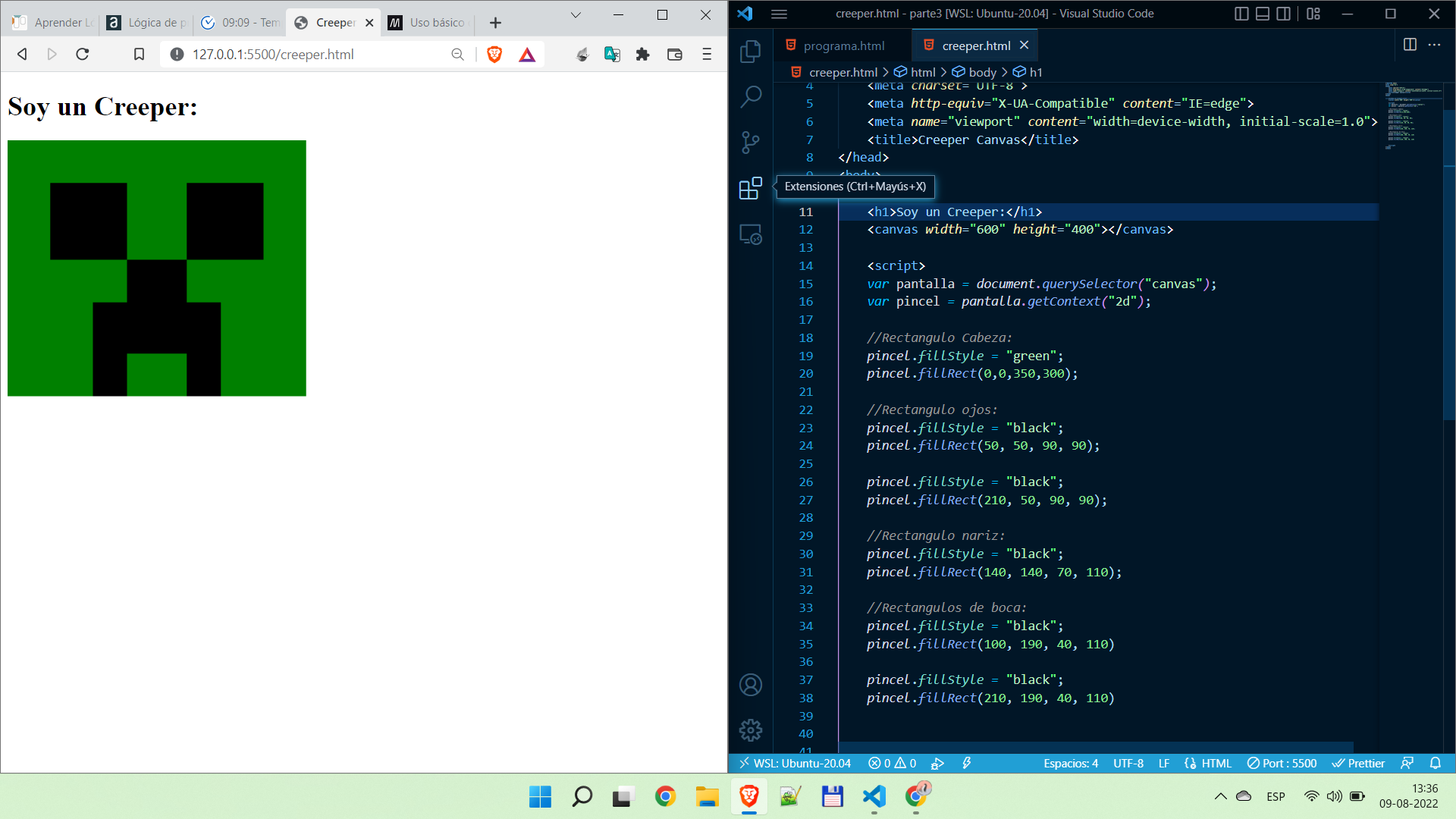Open the Accounts icon in activity bar
Viewport: 1456px width, 819px height.
coord(751,685)
